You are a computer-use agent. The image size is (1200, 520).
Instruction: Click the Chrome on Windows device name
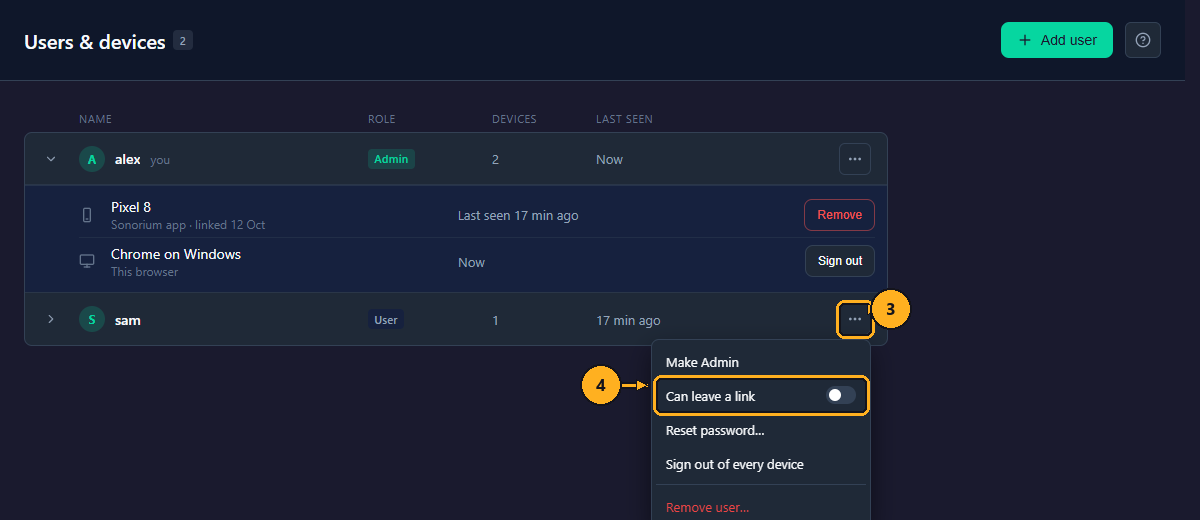tap(176, 254)
